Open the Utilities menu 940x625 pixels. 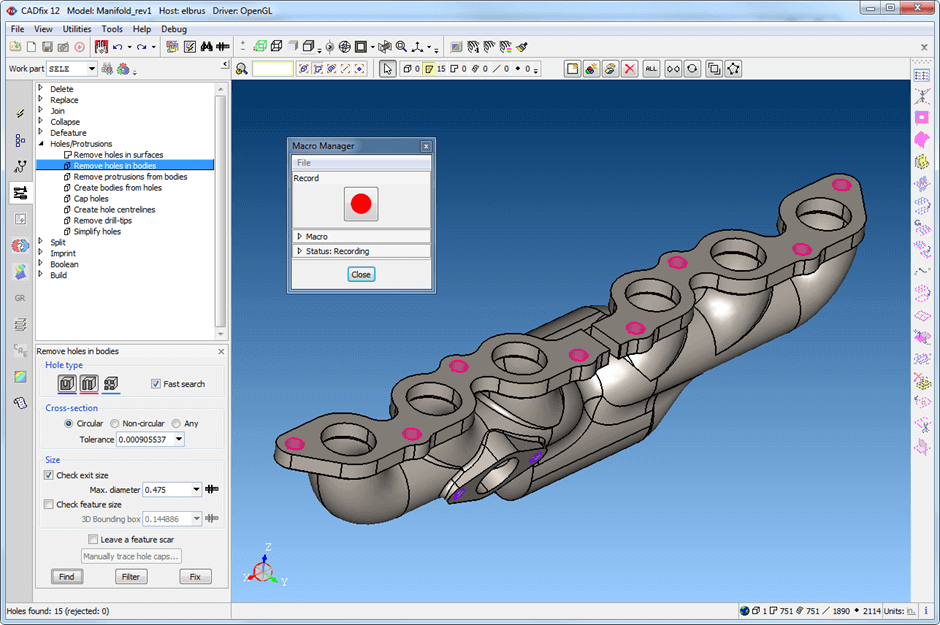[x=77, y=29]
